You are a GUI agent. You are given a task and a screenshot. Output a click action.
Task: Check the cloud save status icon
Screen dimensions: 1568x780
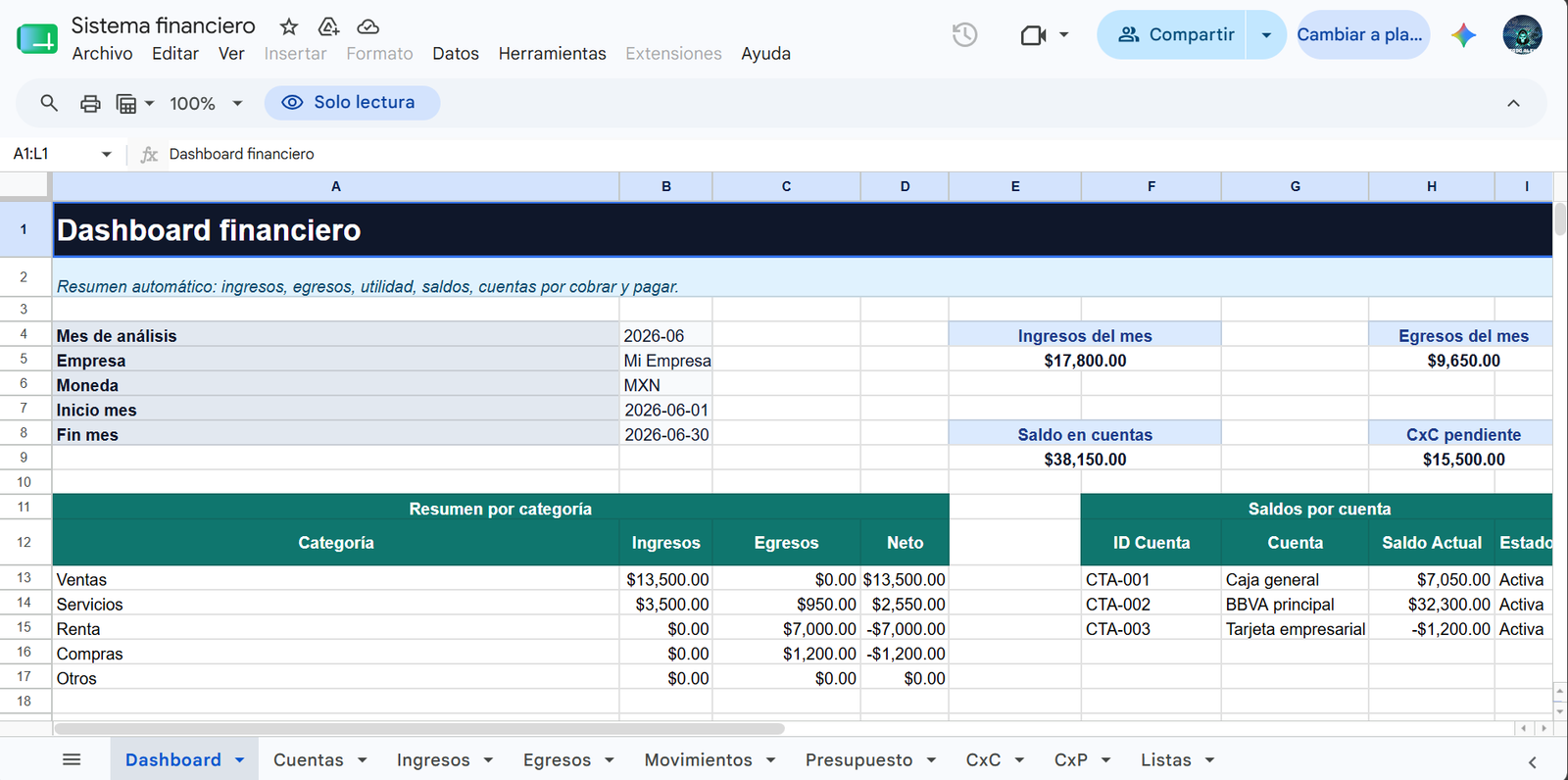[x=368, y=26]
